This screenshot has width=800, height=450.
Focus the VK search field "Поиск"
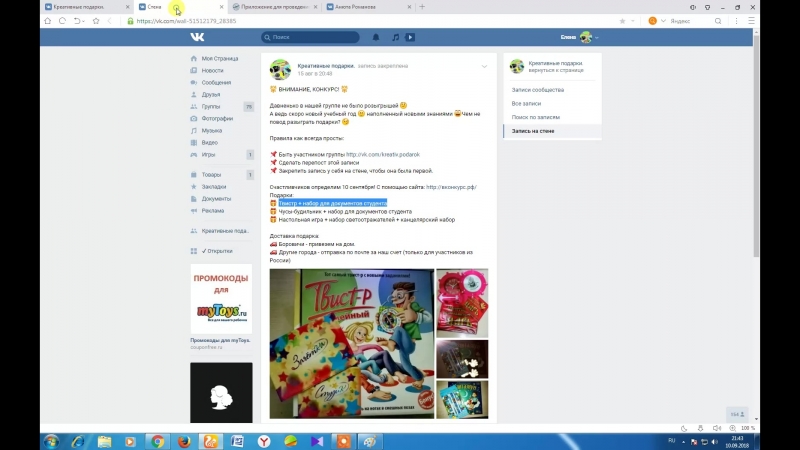click(x=310, y=37)
